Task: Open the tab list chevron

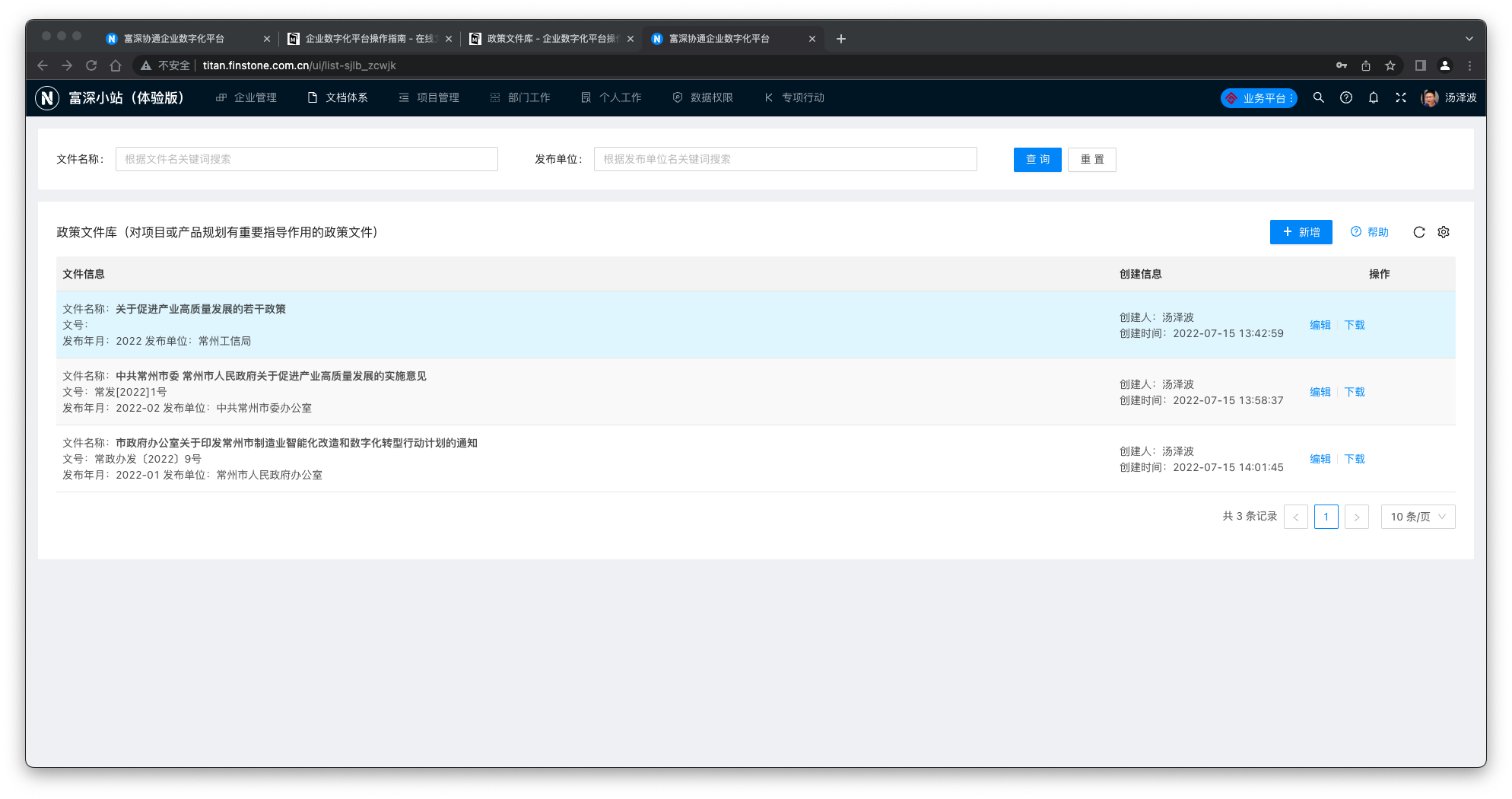Action: pyautogui.click(x=1469, y=39)
